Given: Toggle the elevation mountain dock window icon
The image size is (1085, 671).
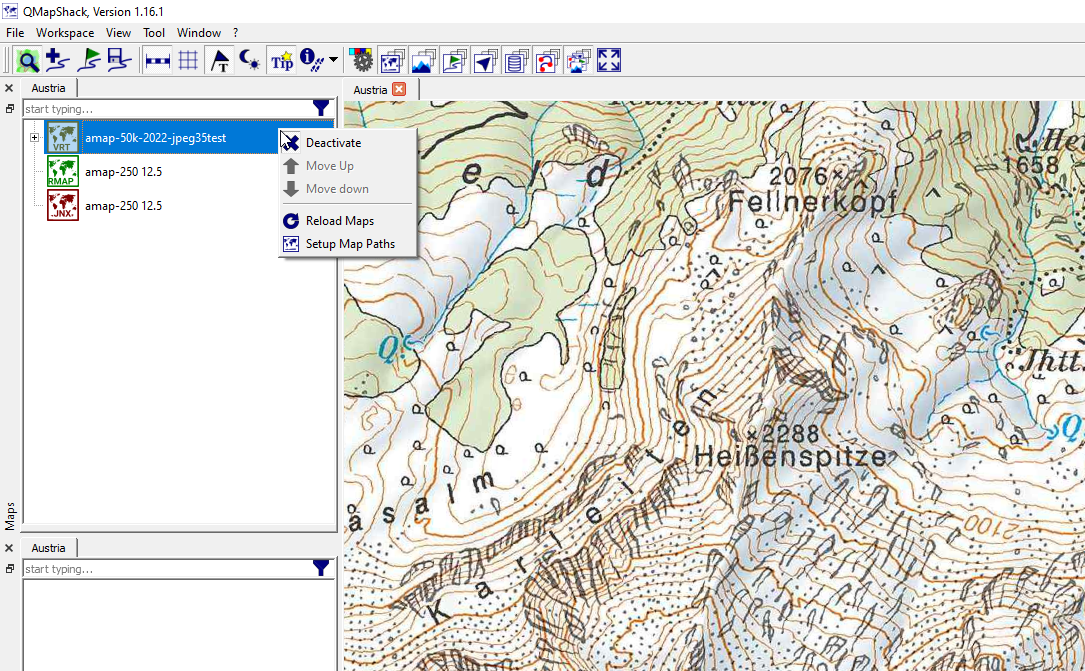Looking at the screenshot, I should click(423, 61).
